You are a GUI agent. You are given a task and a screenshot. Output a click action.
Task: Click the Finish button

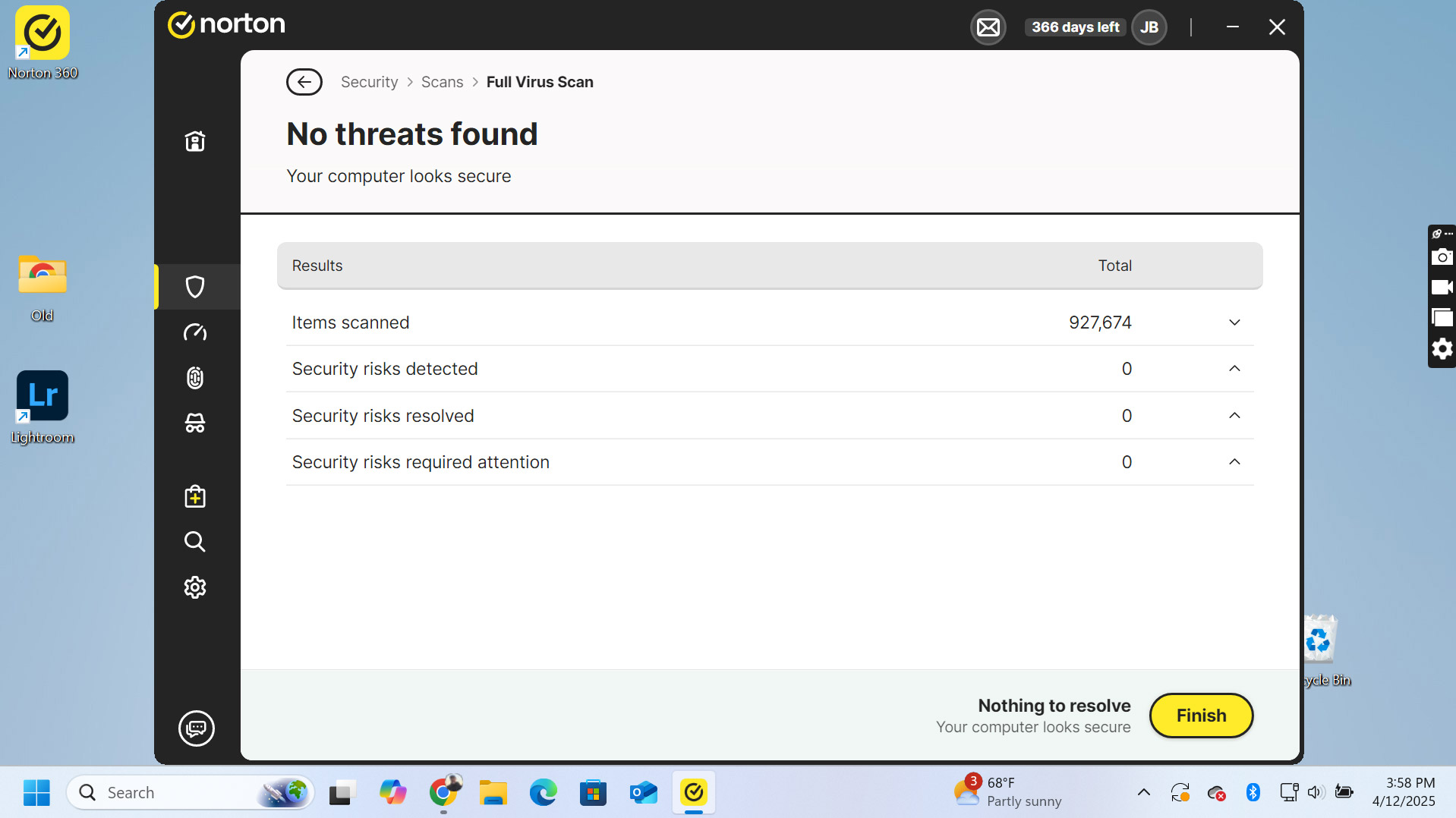click(x=1201, y=716)
